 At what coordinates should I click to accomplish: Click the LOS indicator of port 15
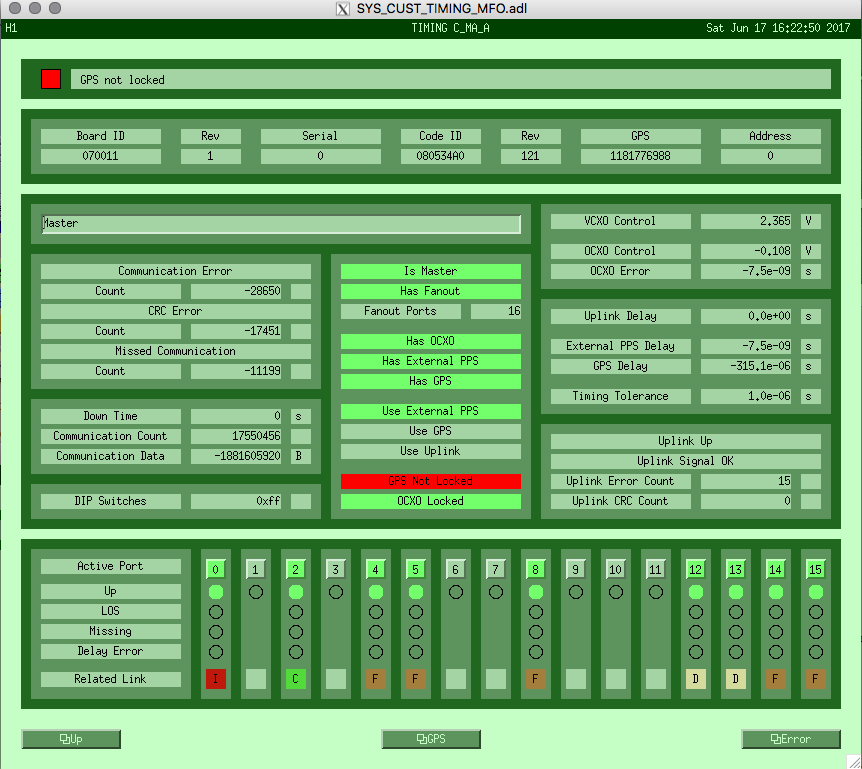click(816, 612)
